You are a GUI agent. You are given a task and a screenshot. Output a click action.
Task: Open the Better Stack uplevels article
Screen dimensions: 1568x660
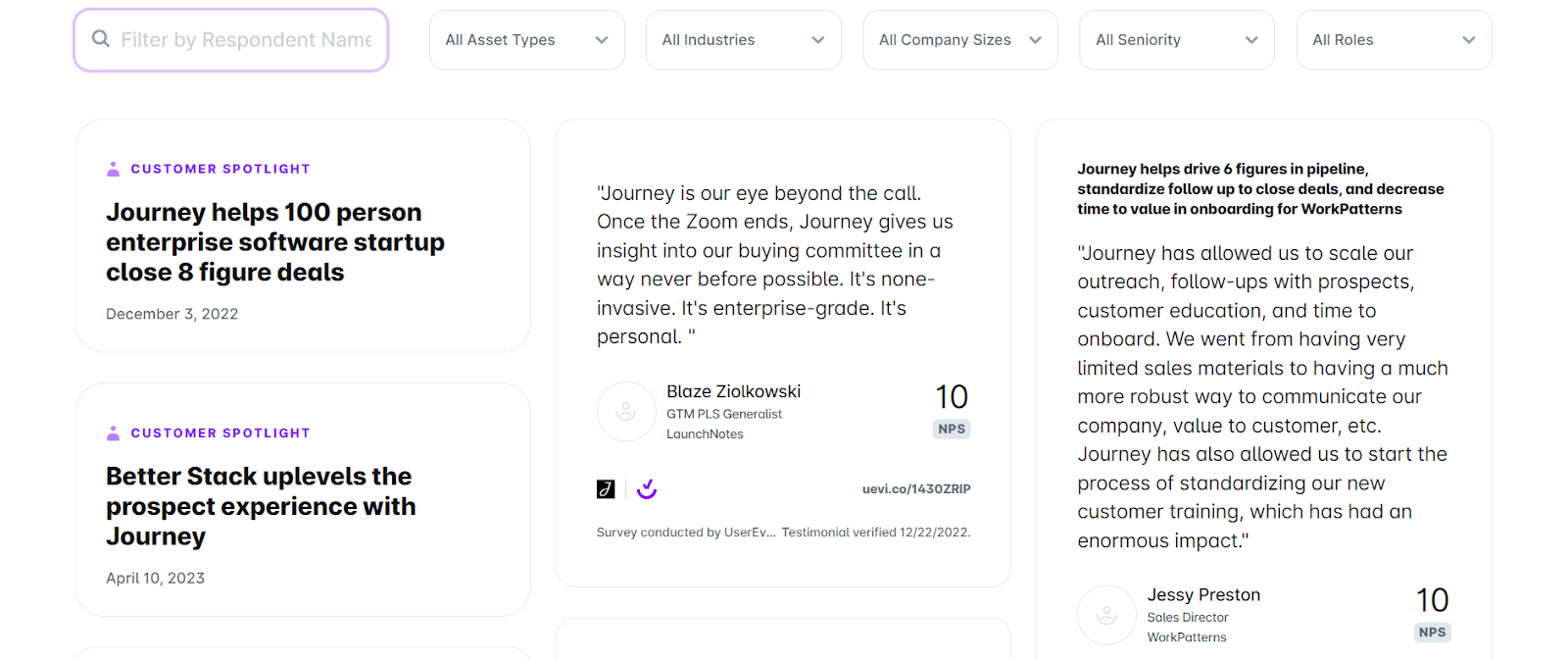coord(261,506)
